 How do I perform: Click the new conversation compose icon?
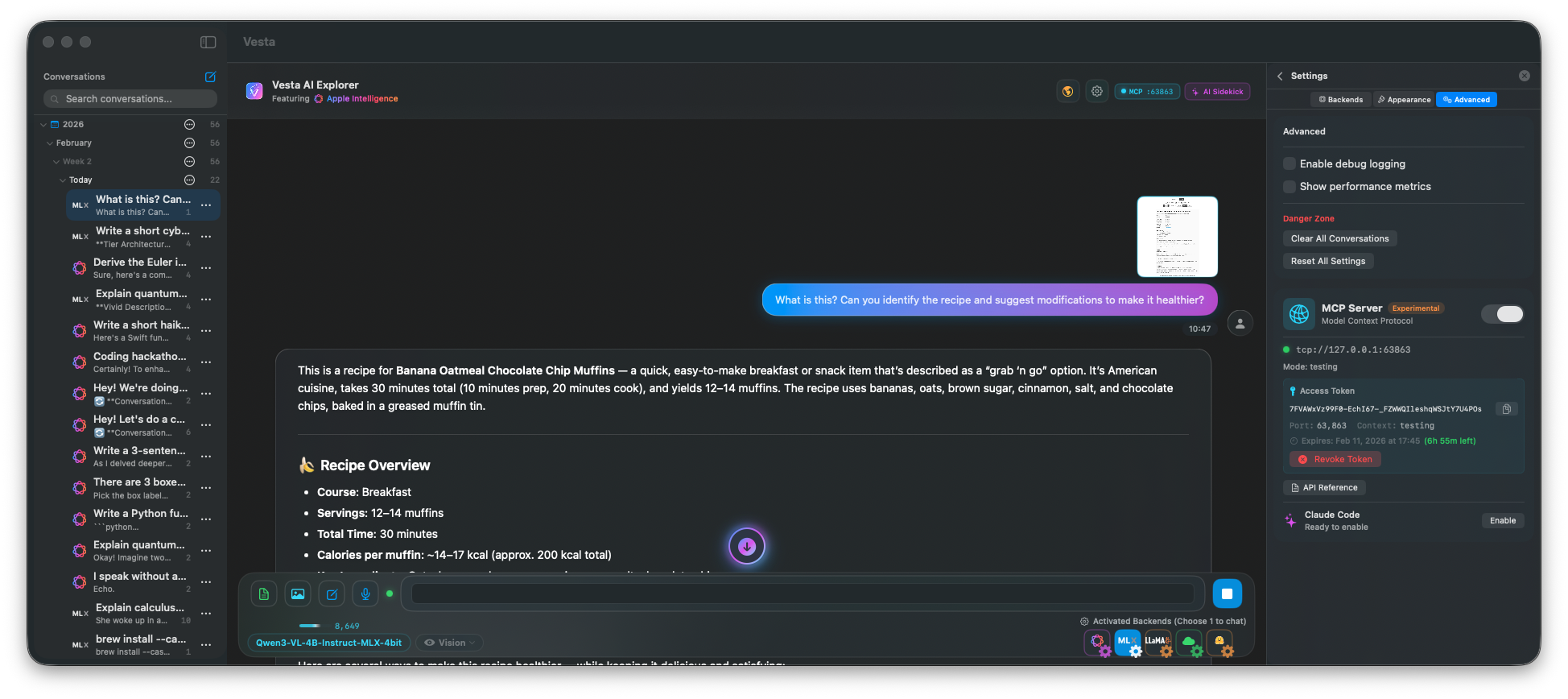(210, 77)
